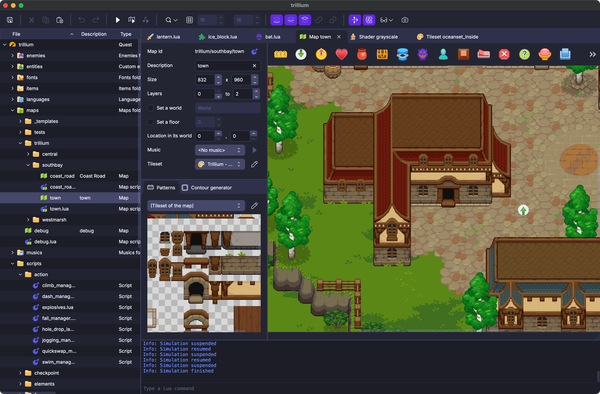Select the red heart pickable entity tool
The image size is (600, 394).
tap(341, 54)
